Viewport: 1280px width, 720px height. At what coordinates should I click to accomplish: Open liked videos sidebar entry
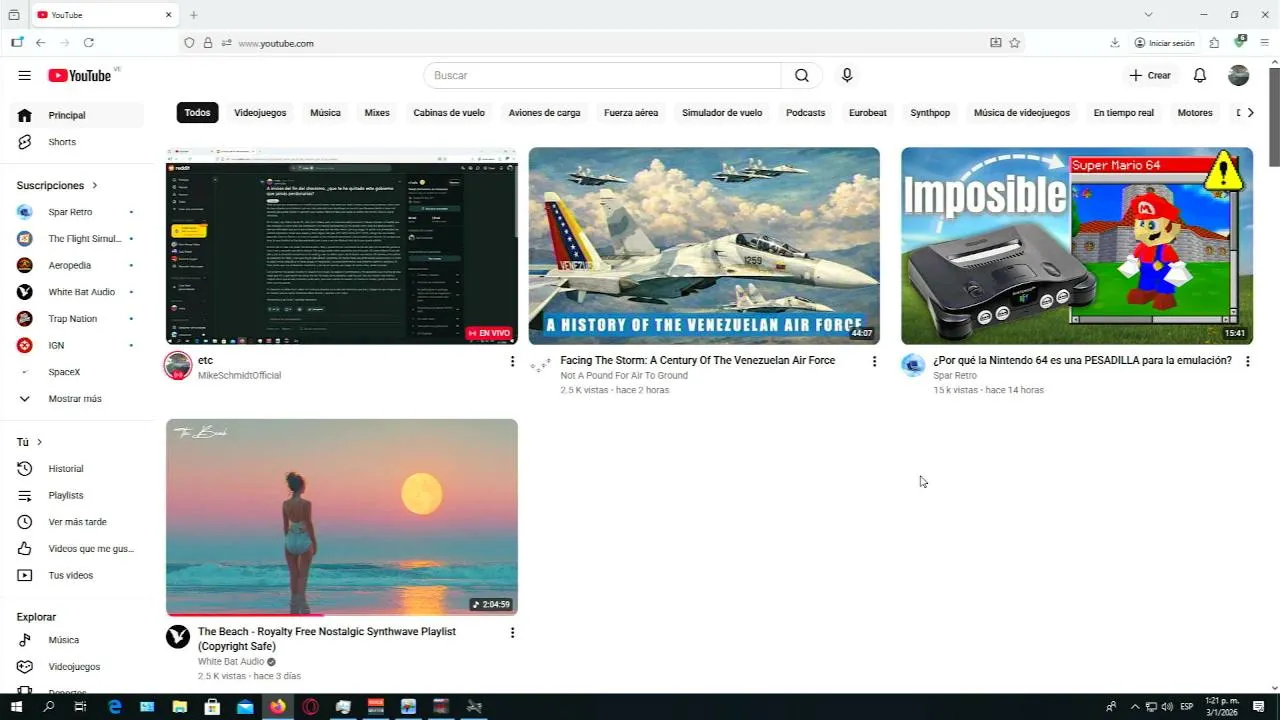pos(76,549)
